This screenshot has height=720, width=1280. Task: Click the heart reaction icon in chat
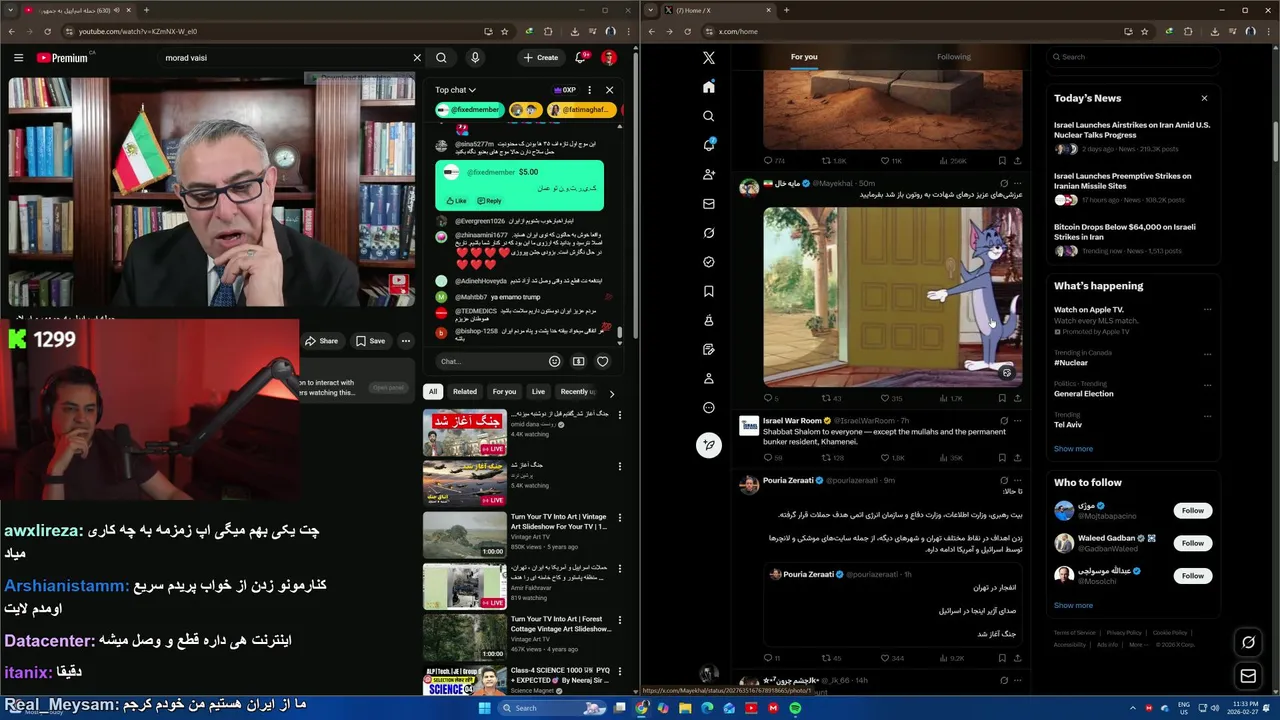click(602, 361)
